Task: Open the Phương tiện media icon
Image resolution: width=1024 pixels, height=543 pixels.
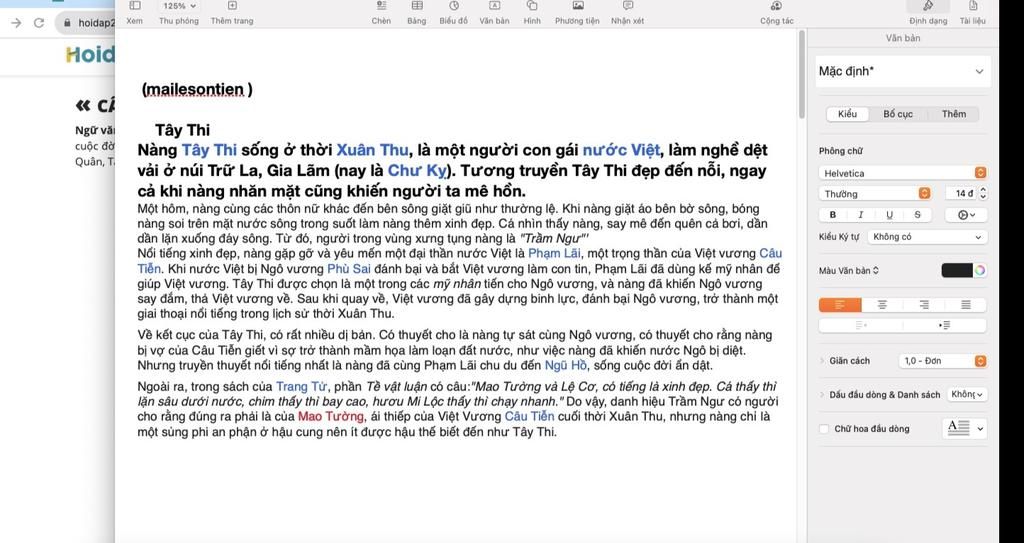Action: point(578,6)
